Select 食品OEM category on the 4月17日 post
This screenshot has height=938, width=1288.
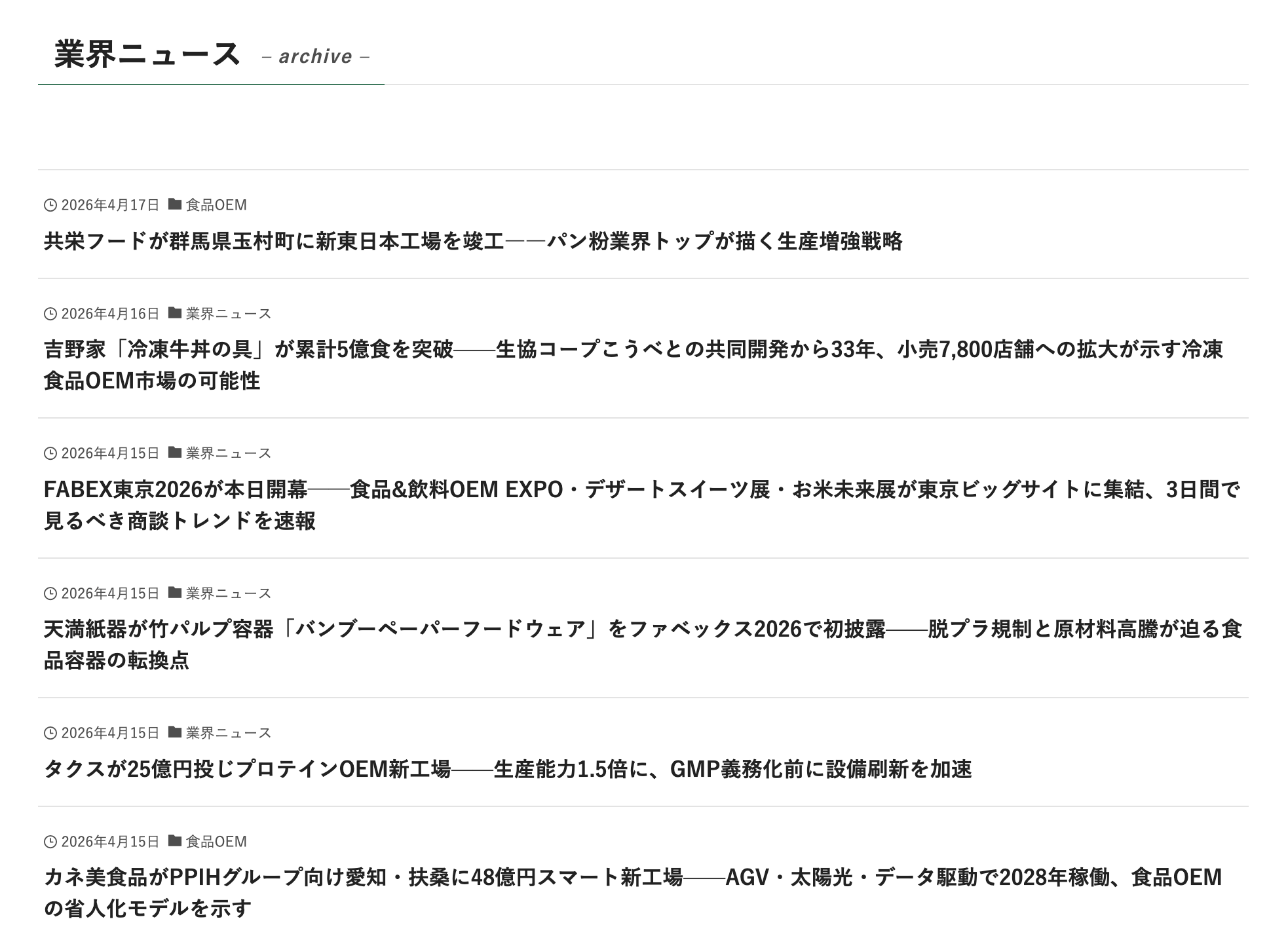coord(216,205)
